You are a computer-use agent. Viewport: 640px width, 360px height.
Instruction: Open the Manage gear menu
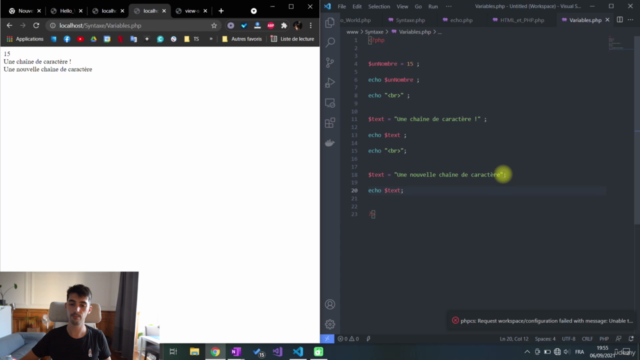point(330,324)
